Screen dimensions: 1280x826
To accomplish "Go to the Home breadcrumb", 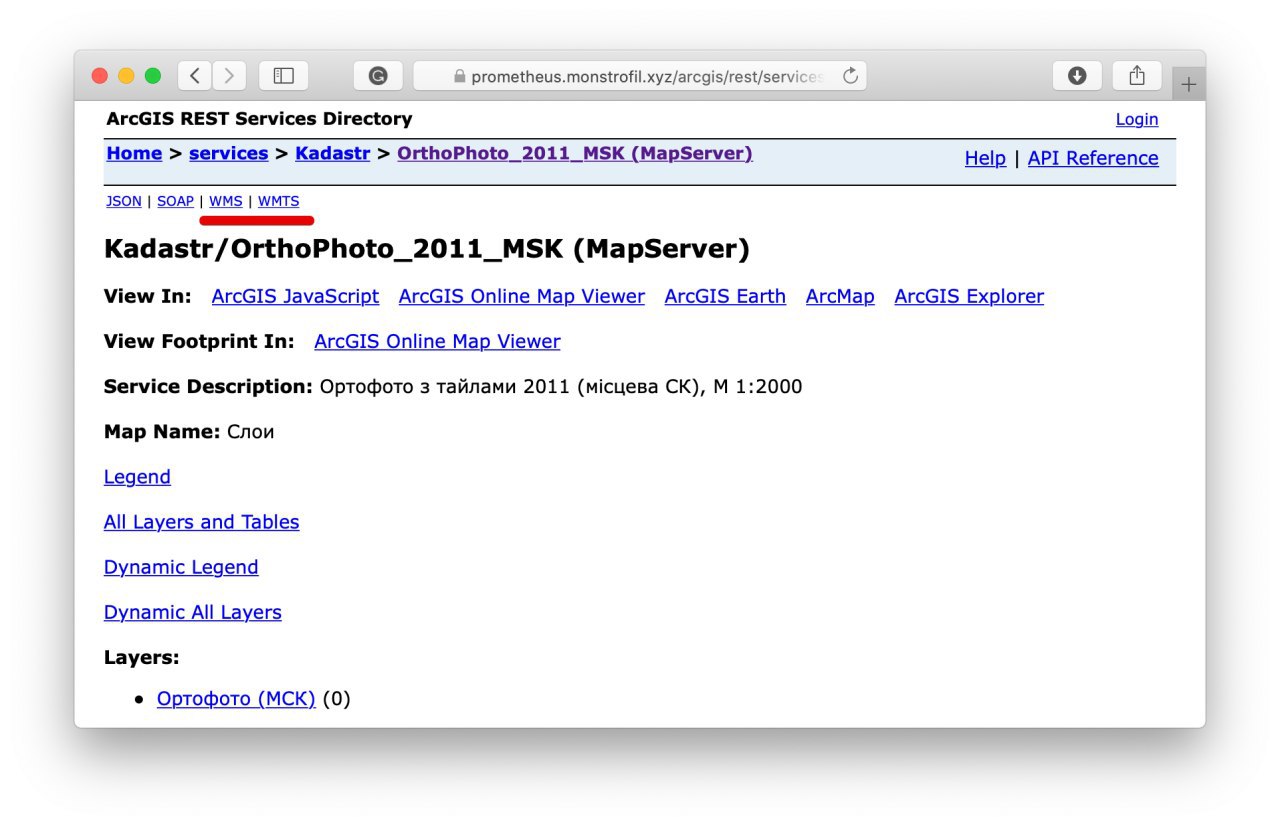I will [134, 153].
